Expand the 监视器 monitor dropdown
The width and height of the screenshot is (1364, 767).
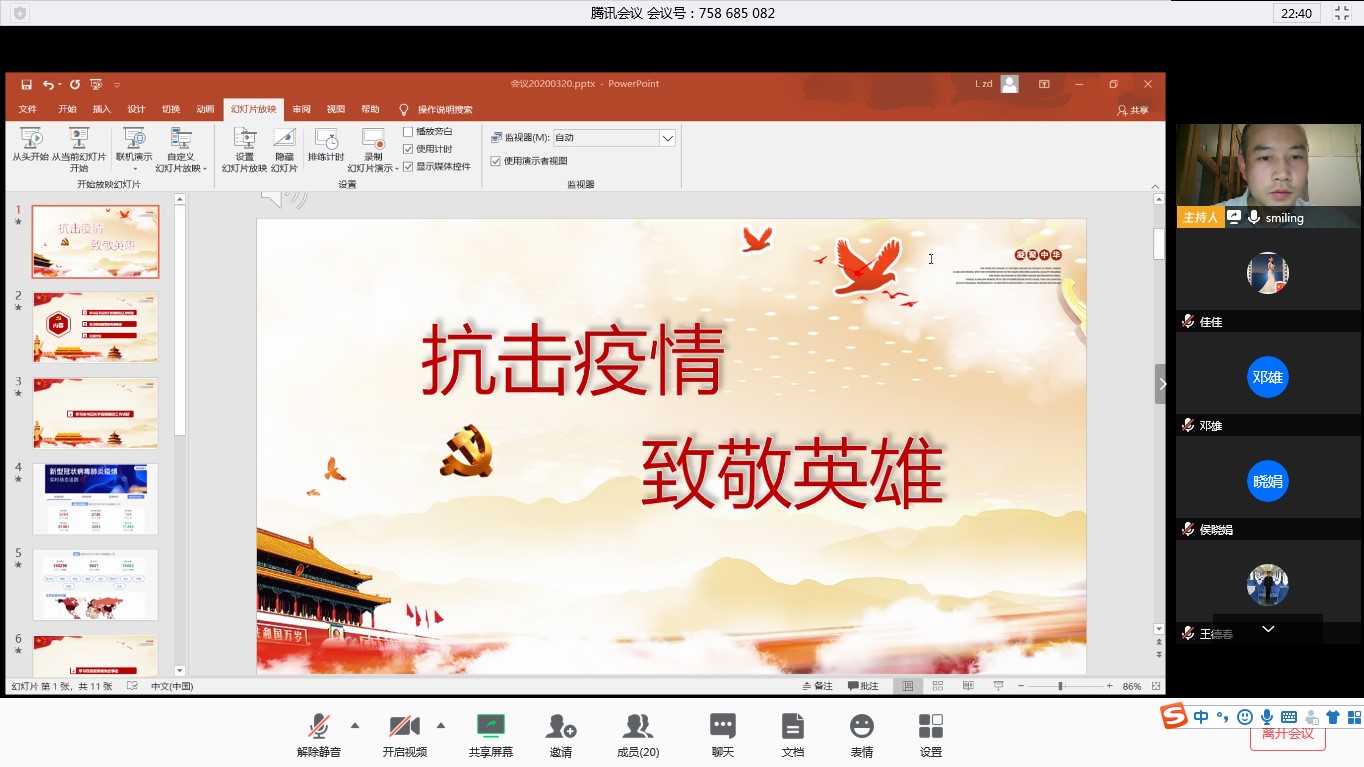[667, 138]
